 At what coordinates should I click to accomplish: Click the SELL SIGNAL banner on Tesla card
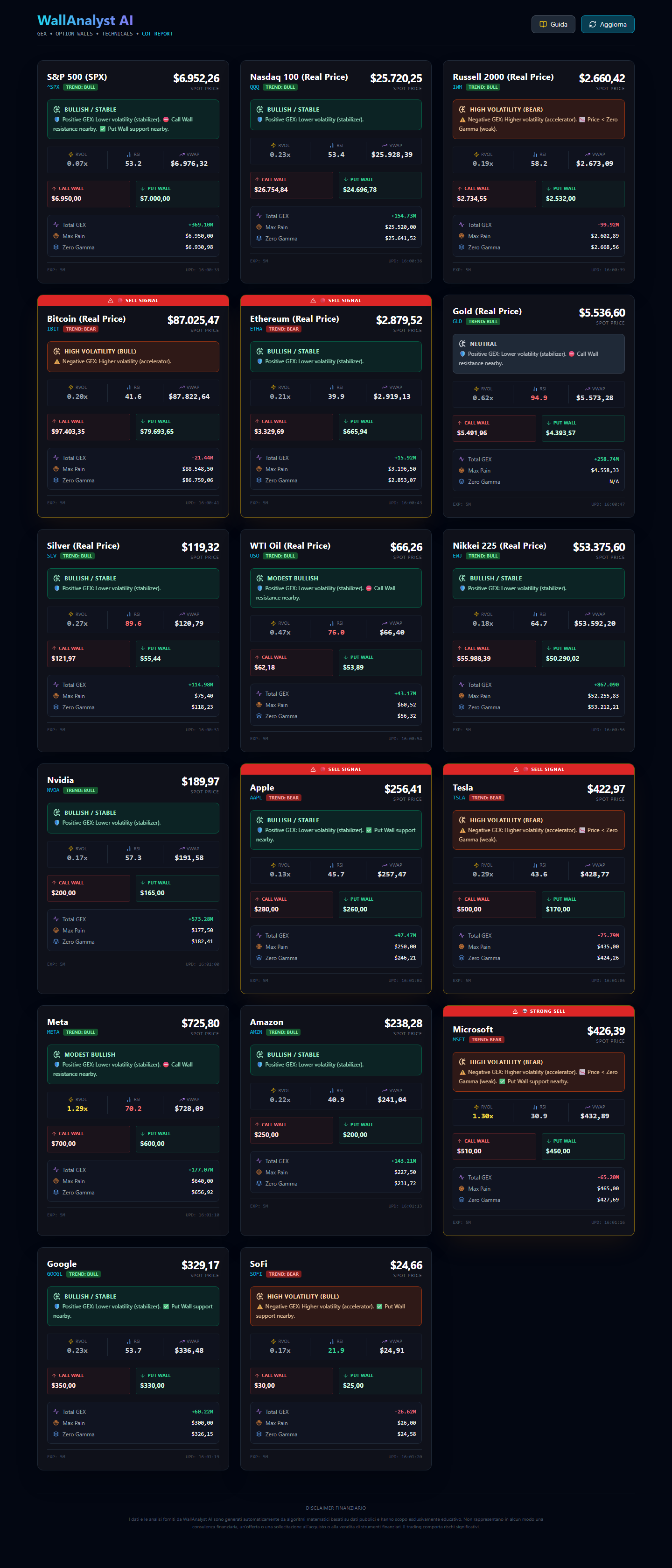[538, 770]
